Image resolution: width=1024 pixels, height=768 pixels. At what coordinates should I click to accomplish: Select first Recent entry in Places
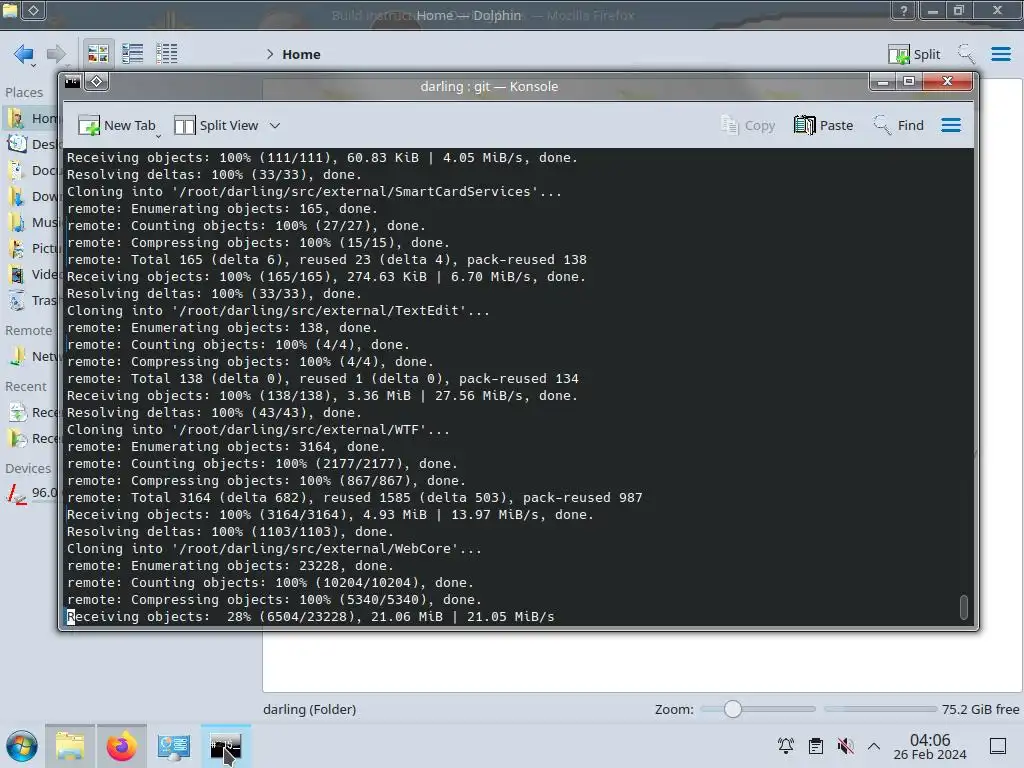(x=30, y=413)
